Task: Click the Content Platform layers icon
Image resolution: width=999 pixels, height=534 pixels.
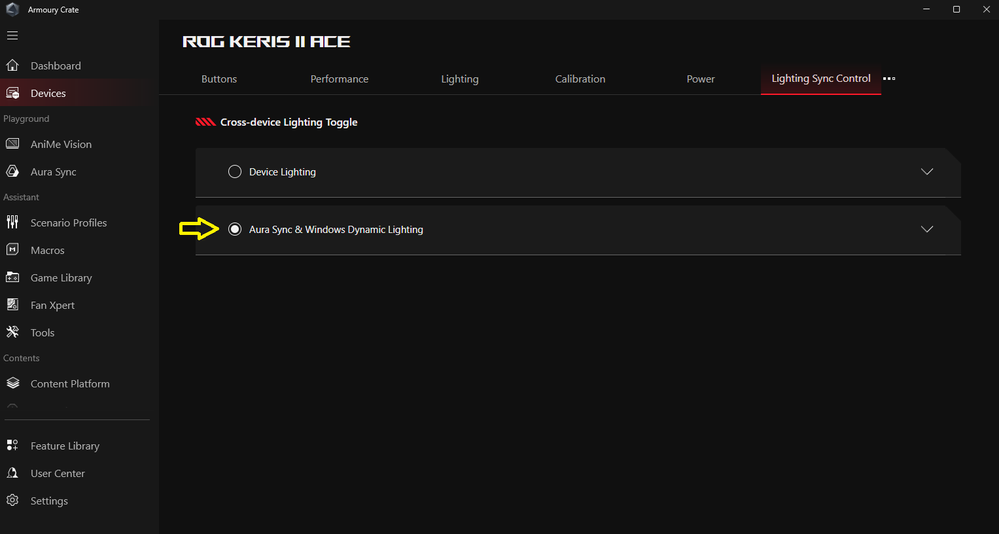Action: pos(12,383)
